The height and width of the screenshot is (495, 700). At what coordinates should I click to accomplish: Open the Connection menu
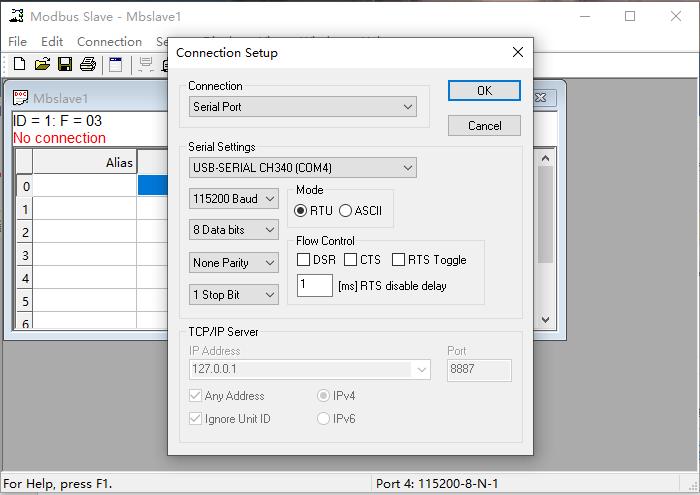(x=109, y=42)
